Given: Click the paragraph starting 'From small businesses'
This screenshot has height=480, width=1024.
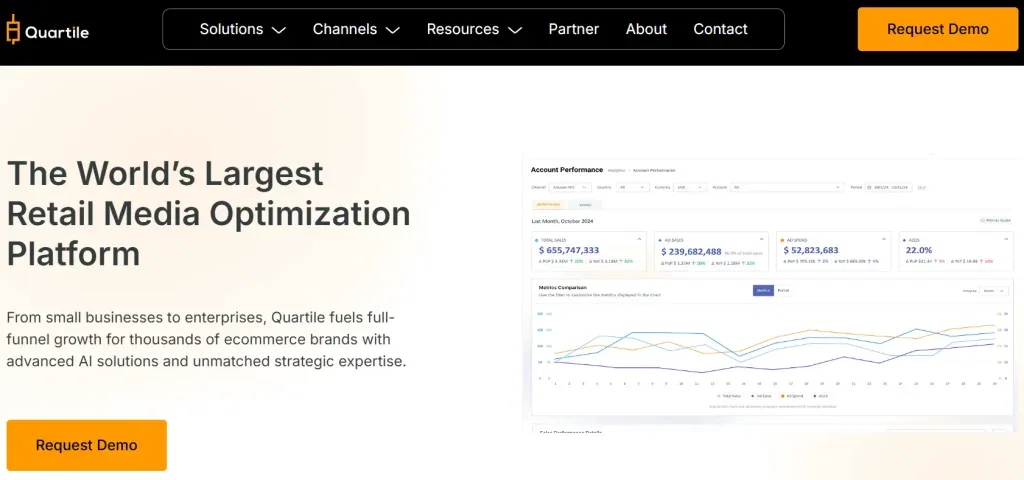Looking at the screenshot, I should coord(206,340).
